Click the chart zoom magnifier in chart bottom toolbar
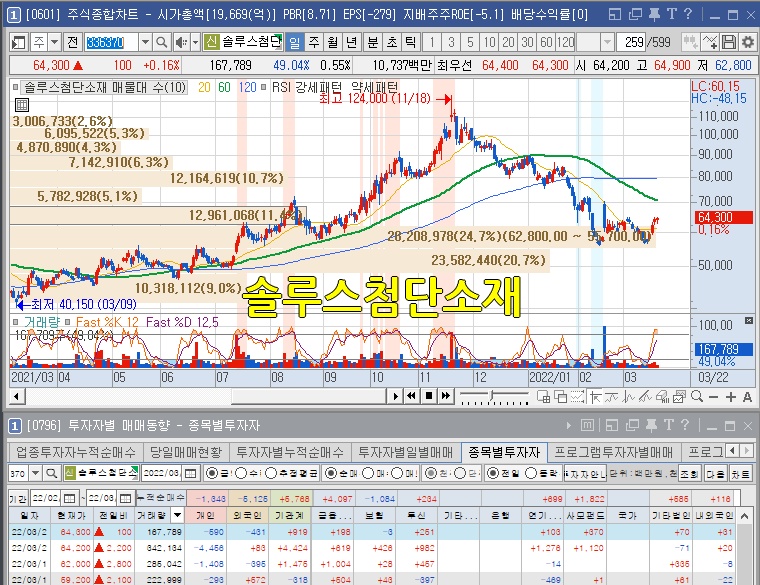Screen dimensions: 760x585 coord(697,396)
